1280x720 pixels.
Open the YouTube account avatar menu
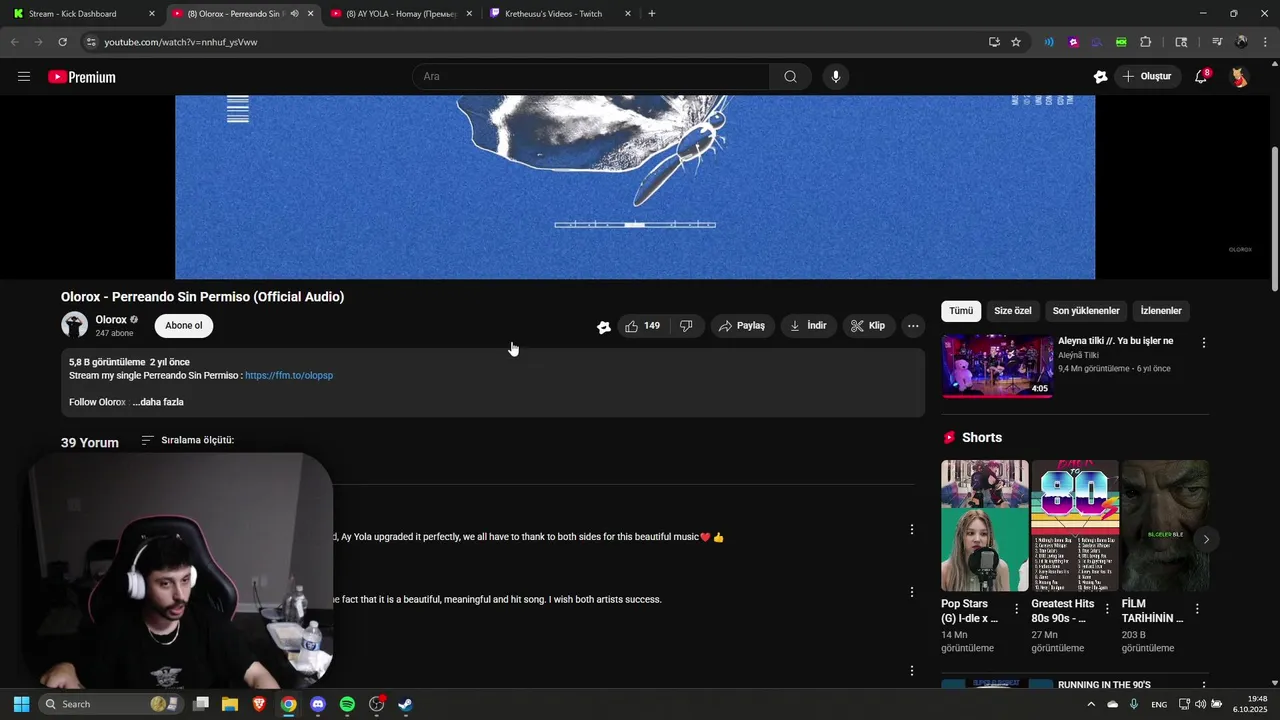(x=1239, y=77)
